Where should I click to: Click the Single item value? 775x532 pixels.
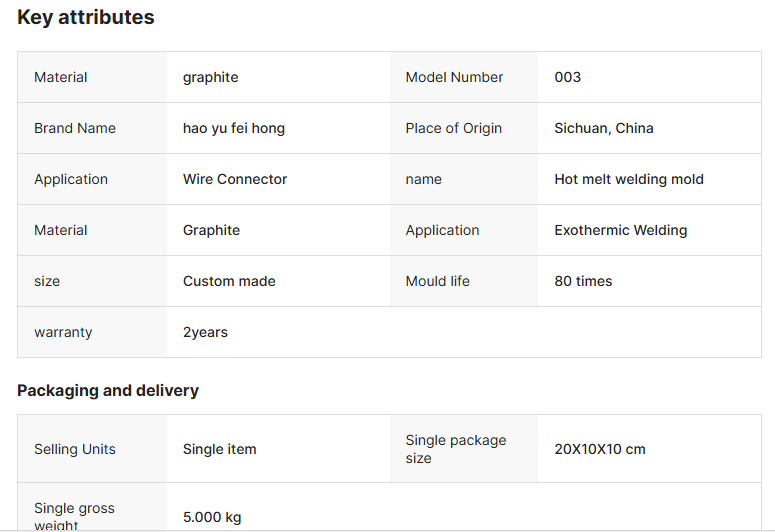tap(220, 449)
